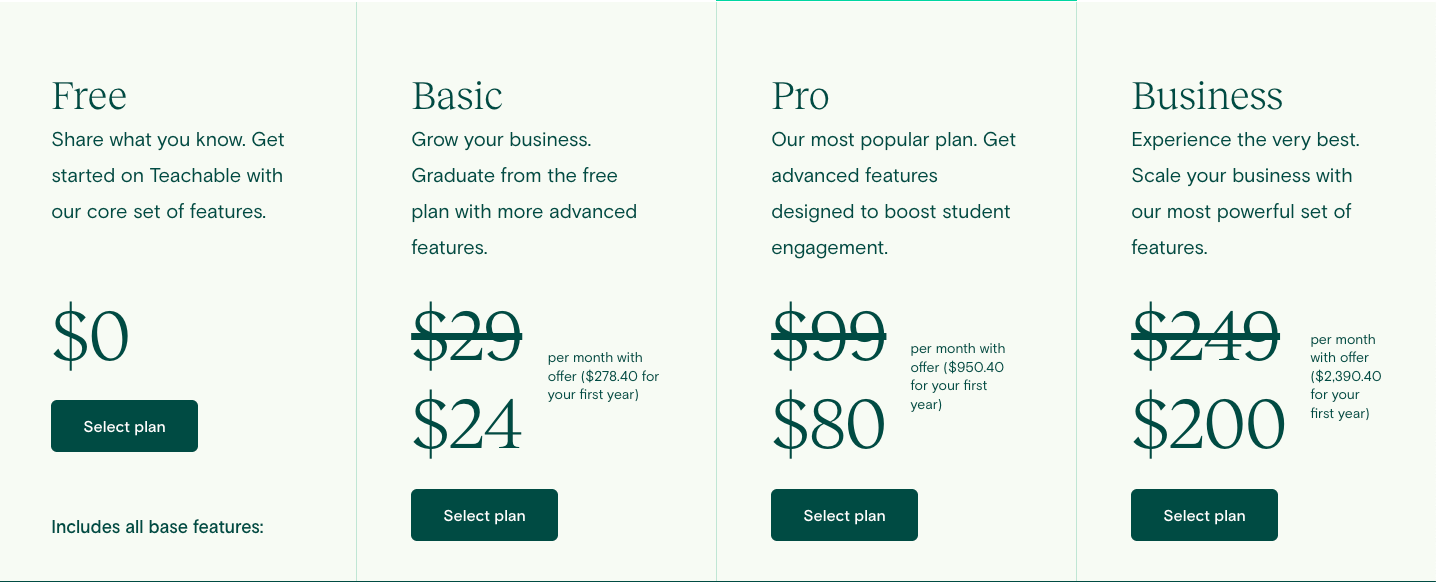Image resolution: width=1436 pixels, height=582 pixels.
Task: Click the $0 price in the Free plan
Action: (91, 337)
